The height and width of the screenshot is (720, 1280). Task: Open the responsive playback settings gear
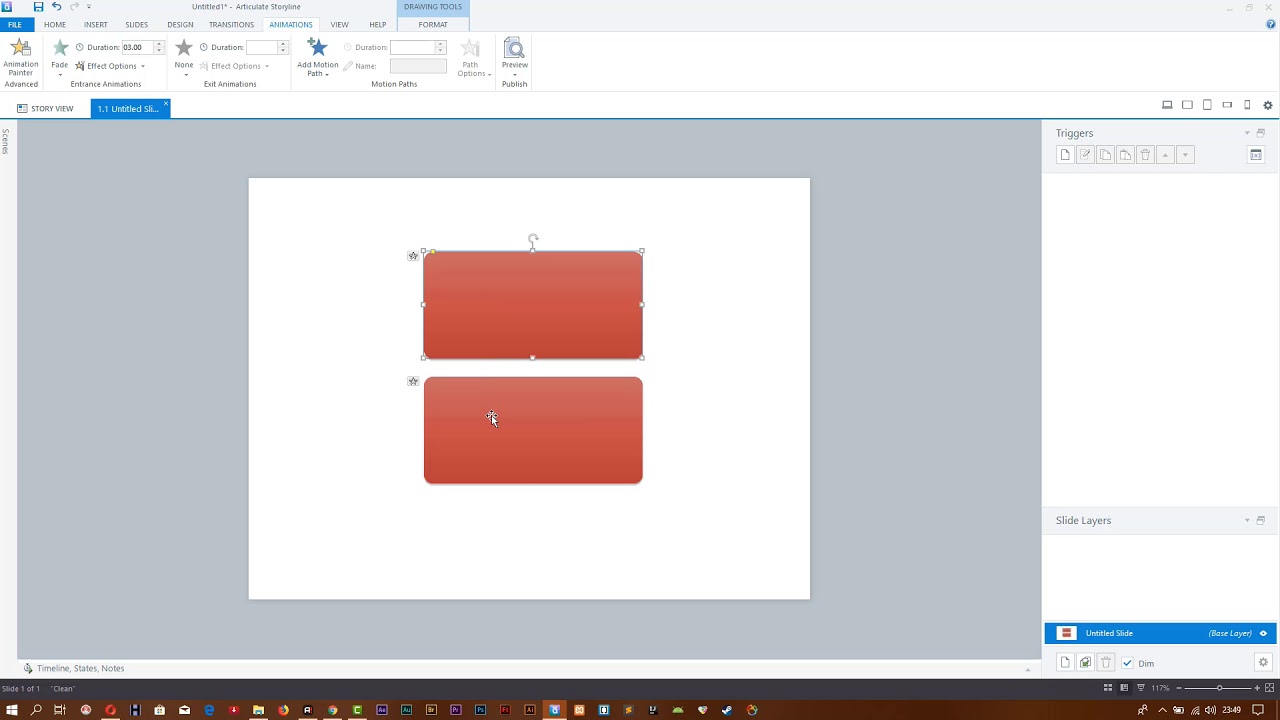(1268, 105)
